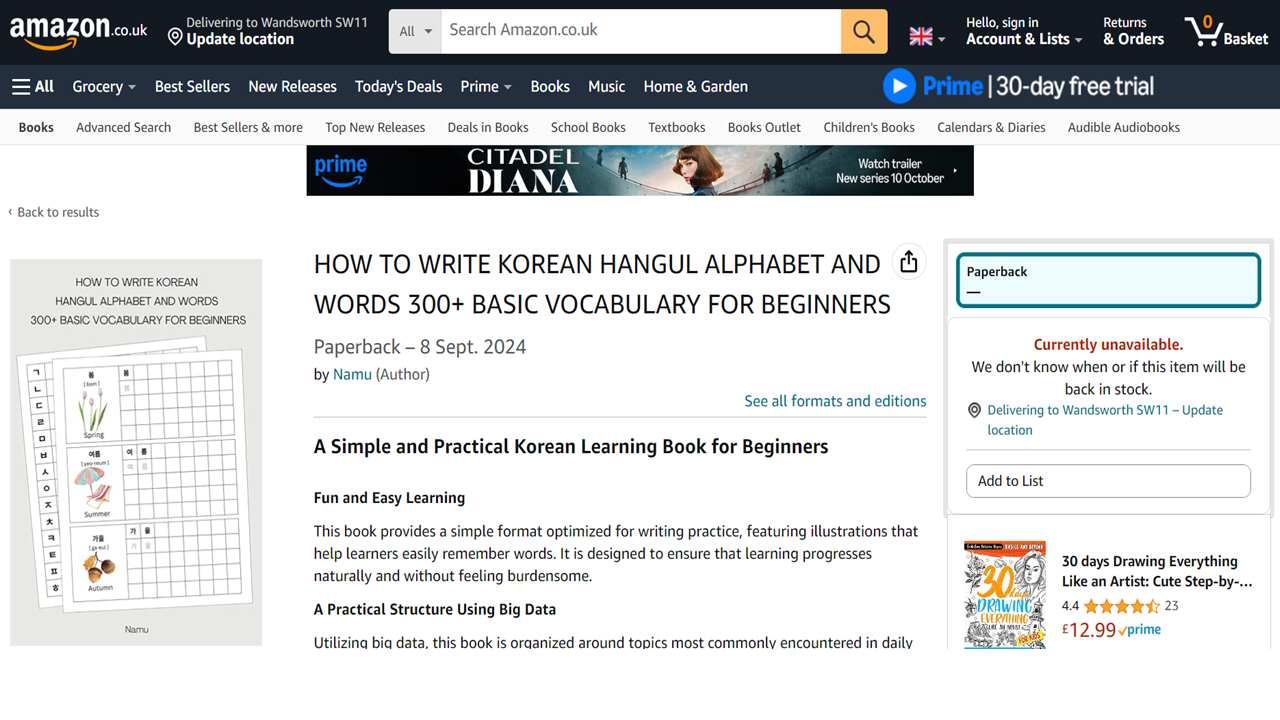1280x720 pixels.
Task: Click the 23 reviews count
Action: pos(1171,606)
